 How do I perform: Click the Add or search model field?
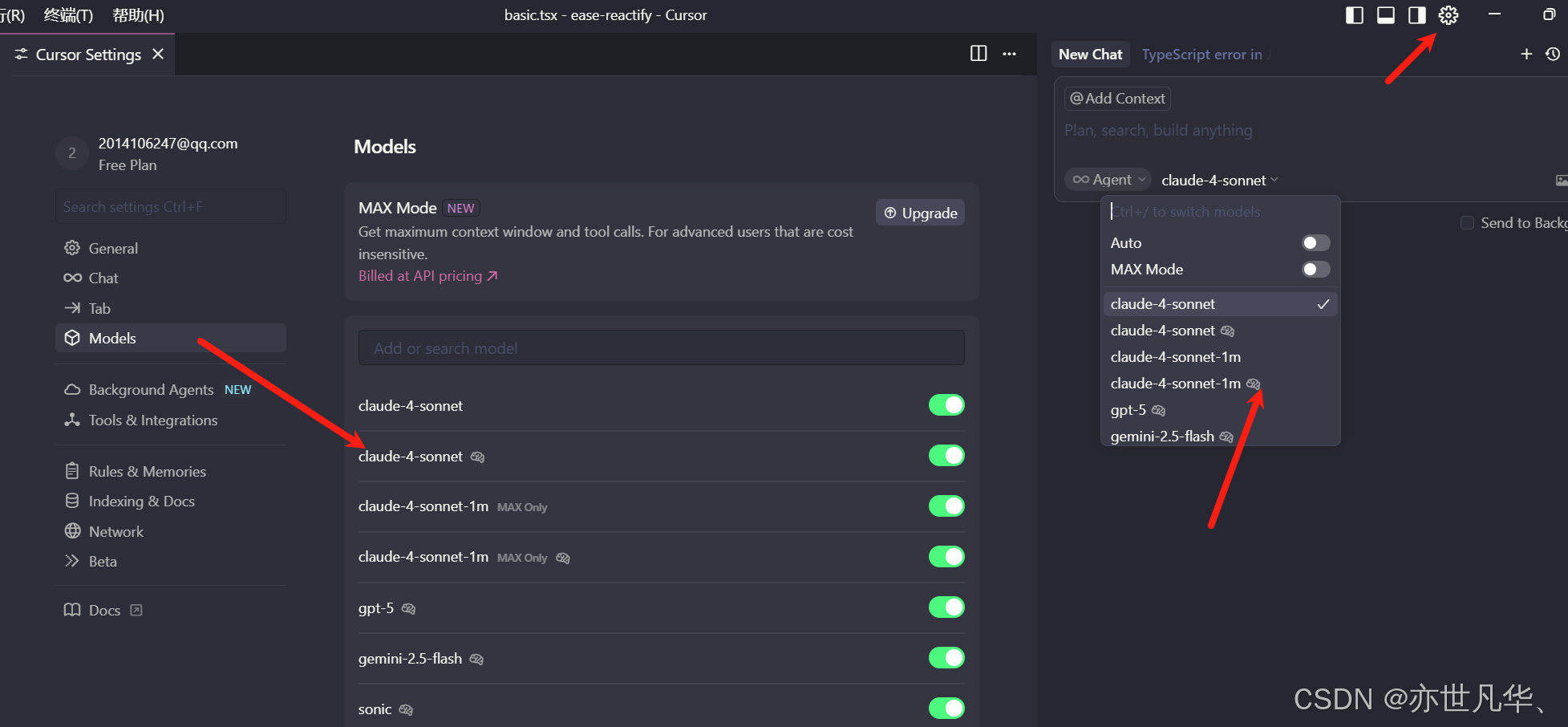[661, 347]
